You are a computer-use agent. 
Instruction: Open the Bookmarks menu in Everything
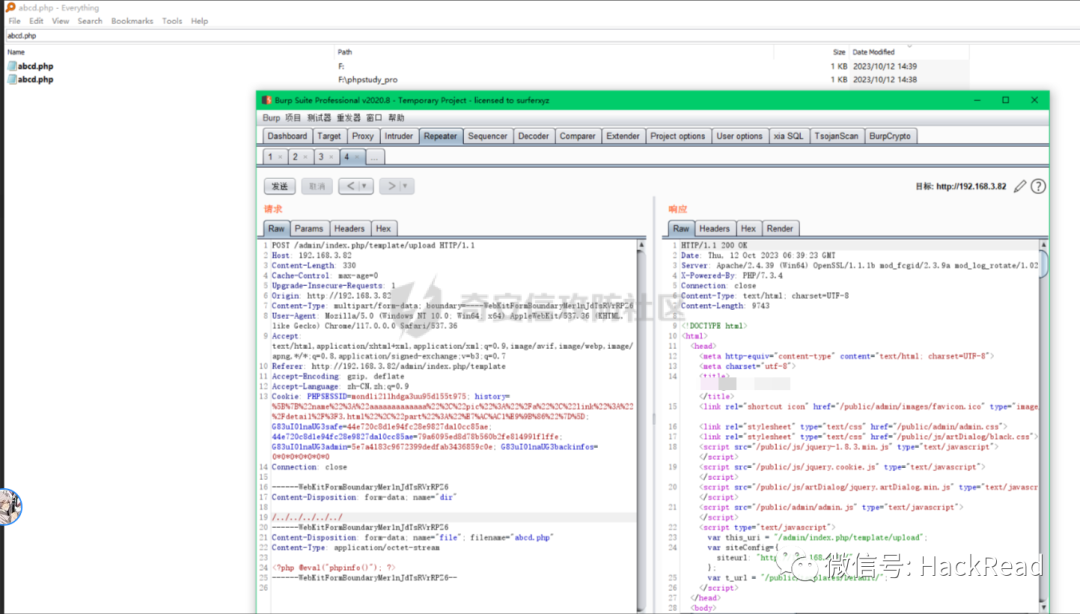click(132, 21)
